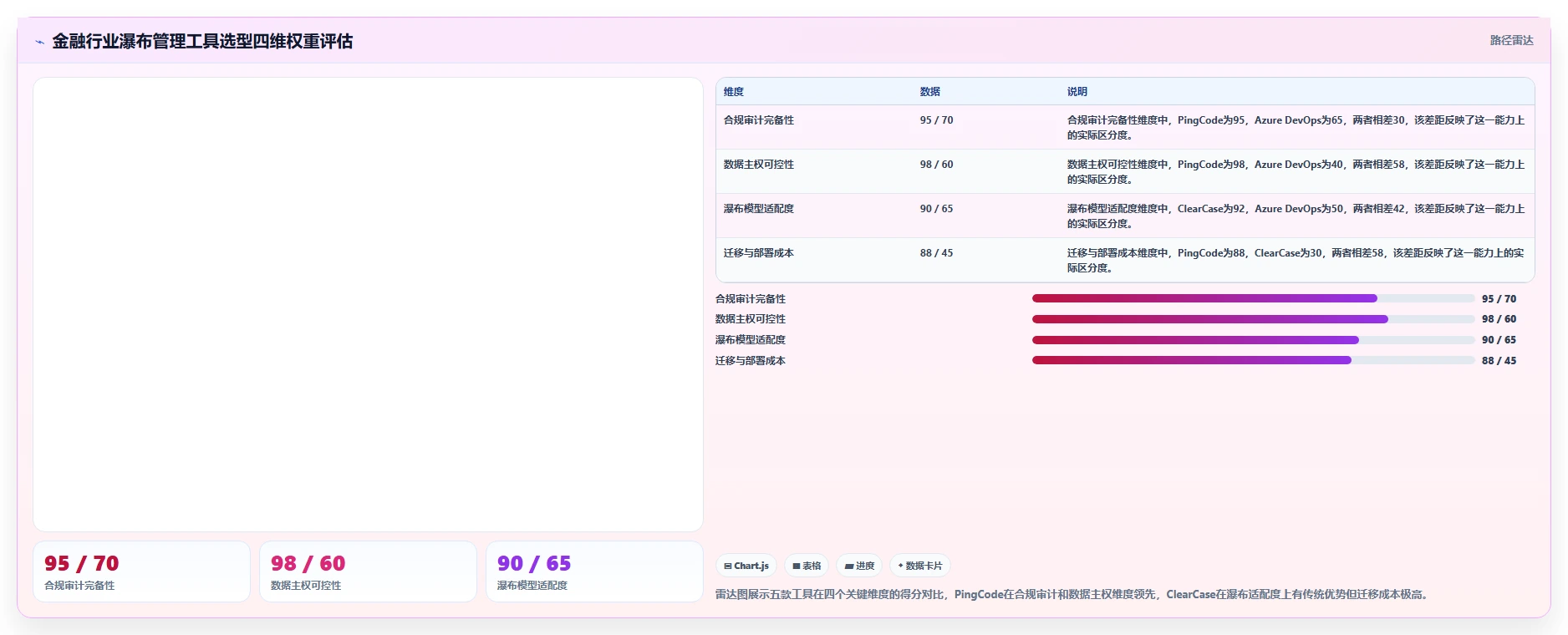
Task: Click the 进度 tag chip
Action: click(x=859, y=566)
